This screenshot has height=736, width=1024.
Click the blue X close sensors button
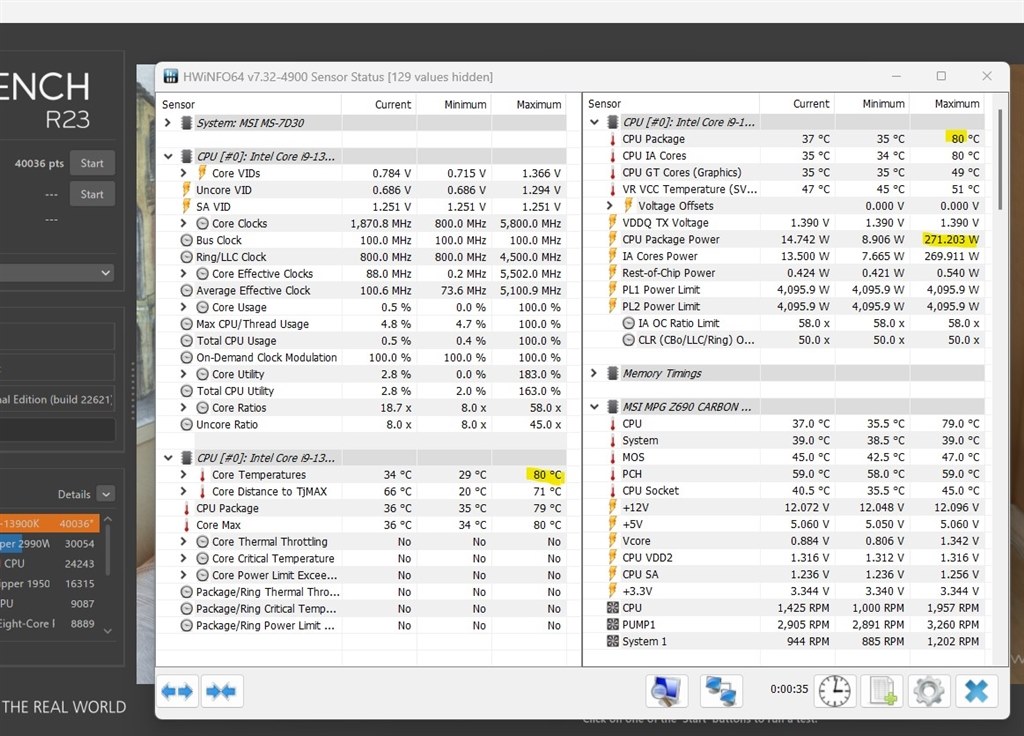click(x=976, y=691)
